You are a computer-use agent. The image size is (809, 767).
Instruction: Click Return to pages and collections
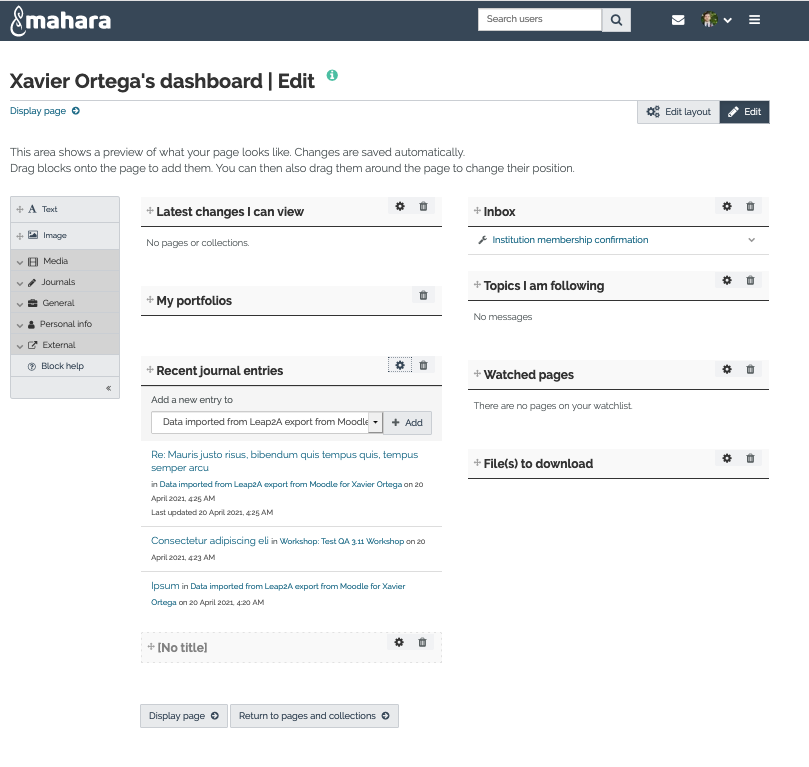click(x=314, y=716)
